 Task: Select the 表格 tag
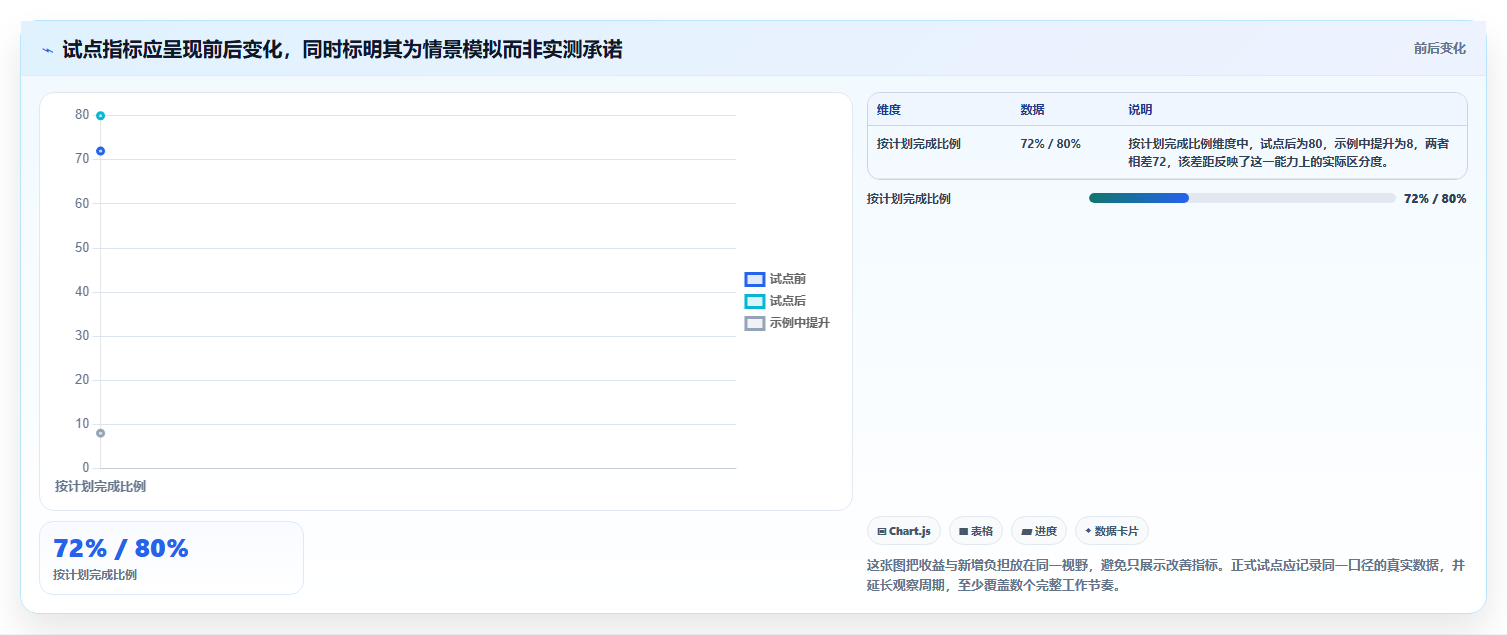click(976, 531)
